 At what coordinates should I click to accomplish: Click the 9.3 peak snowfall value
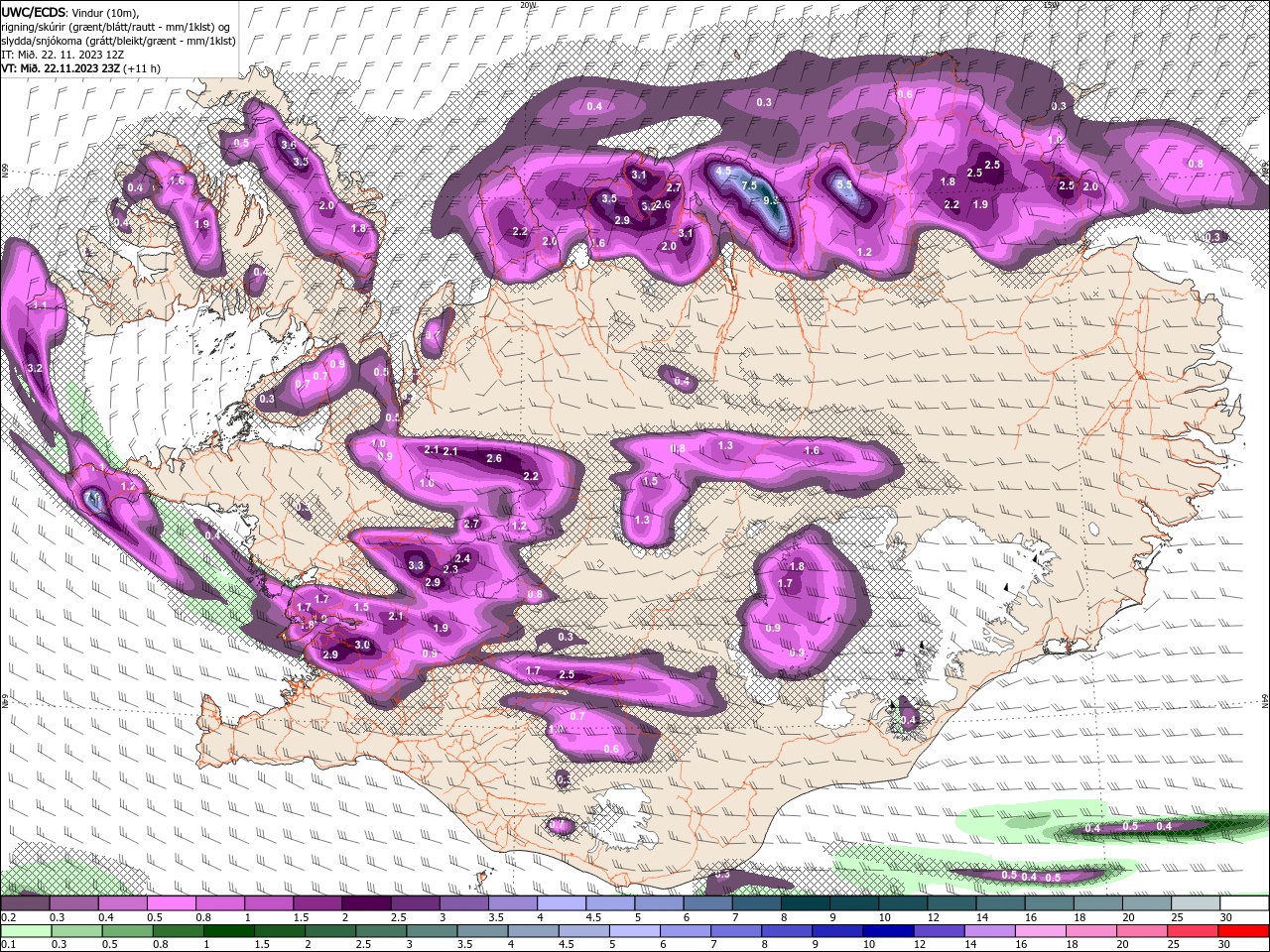770,199
